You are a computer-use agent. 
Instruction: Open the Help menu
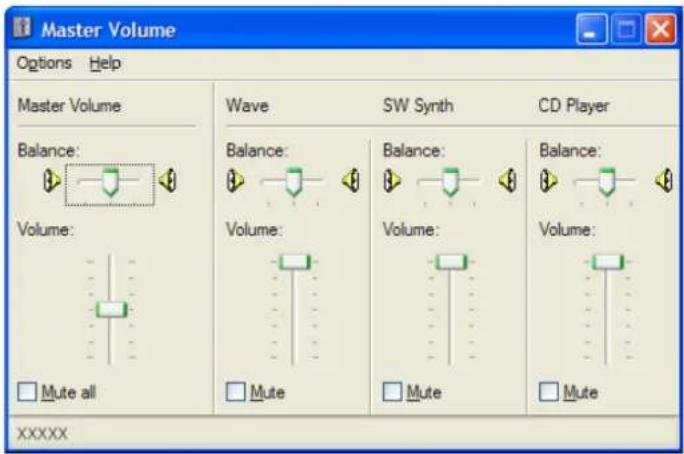(105, 63)
